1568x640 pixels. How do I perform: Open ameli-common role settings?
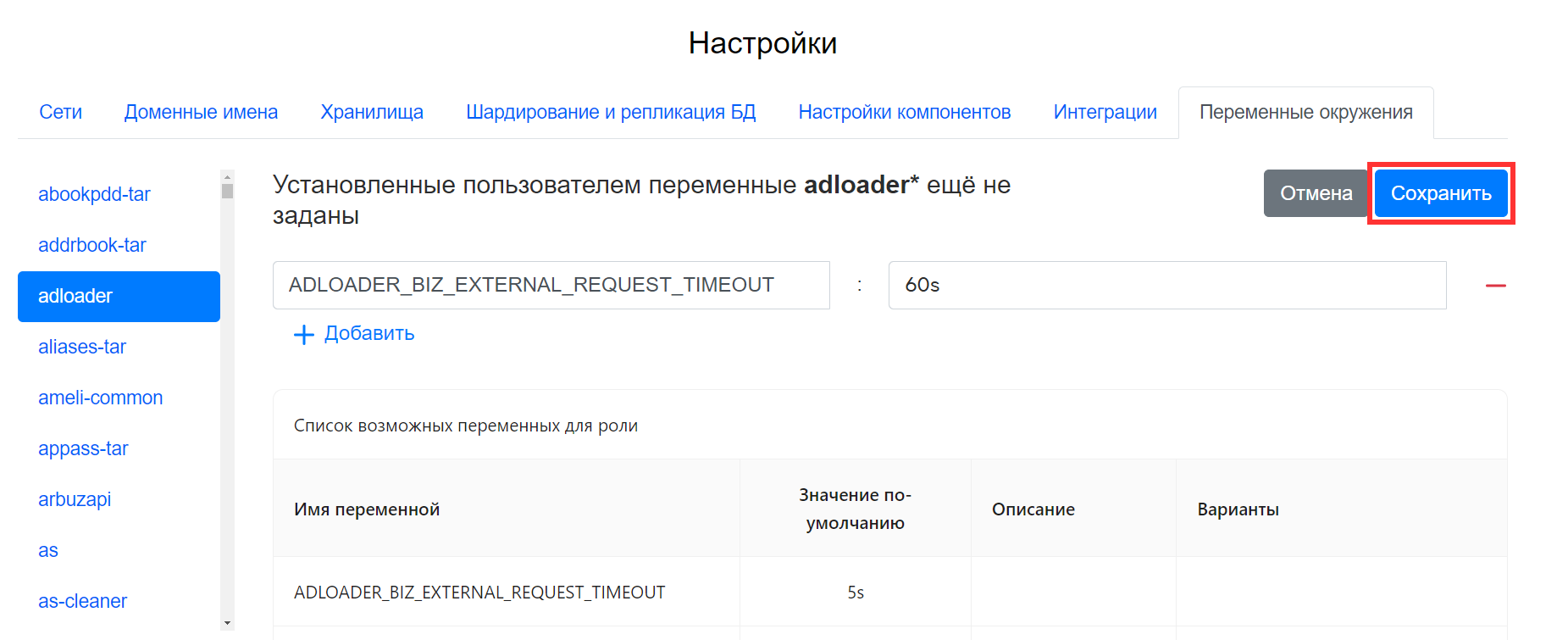(100, 398)
